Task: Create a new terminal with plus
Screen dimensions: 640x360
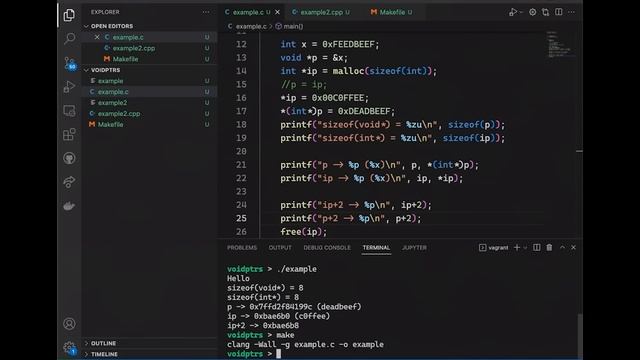Action: [517, 247]
